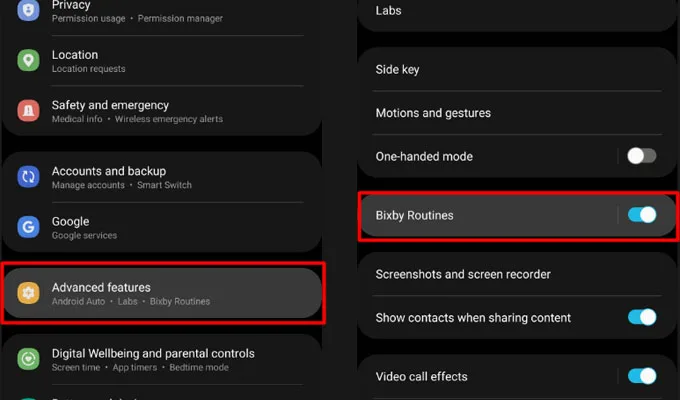Tap 'Bedtime mode' subtitle text
680x400 pixels.
(x=199, y=367)
